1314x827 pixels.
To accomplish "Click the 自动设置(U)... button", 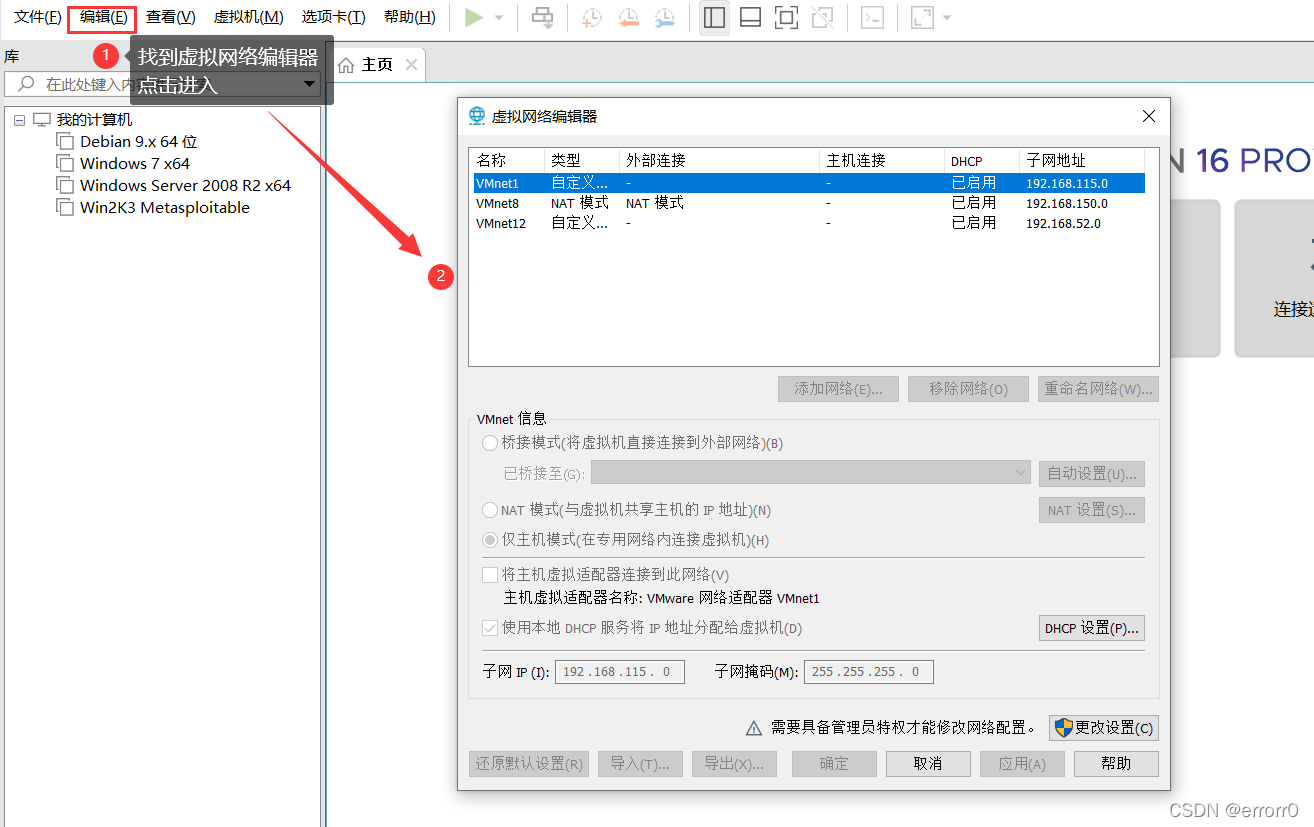I will [1092, 473].
